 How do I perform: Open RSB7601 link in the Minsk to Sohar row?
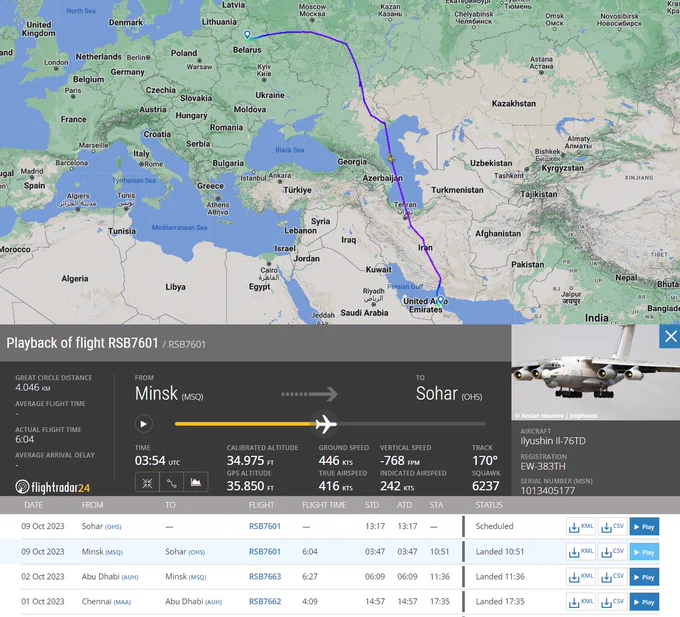[265, 552]
